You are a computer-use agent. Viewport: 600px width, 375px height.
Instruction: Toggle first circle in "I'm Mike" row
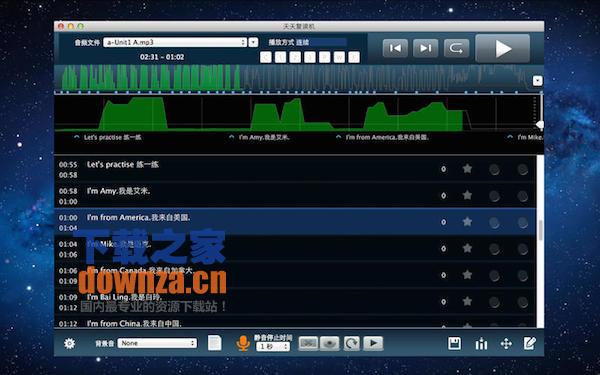click(x=494, y=249)
